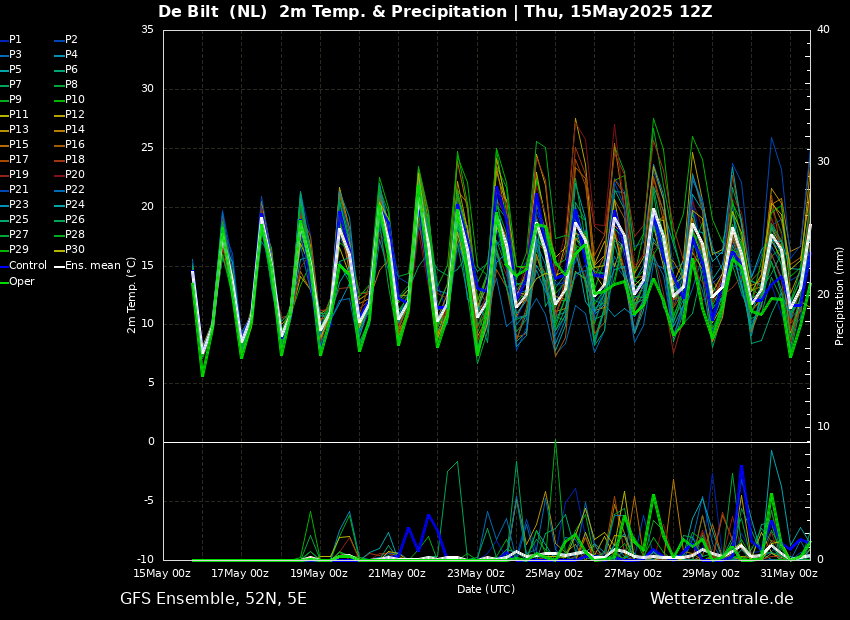850x620 pixels.
Task: Click the 15May 00z date tick
Action: (162, 573)
